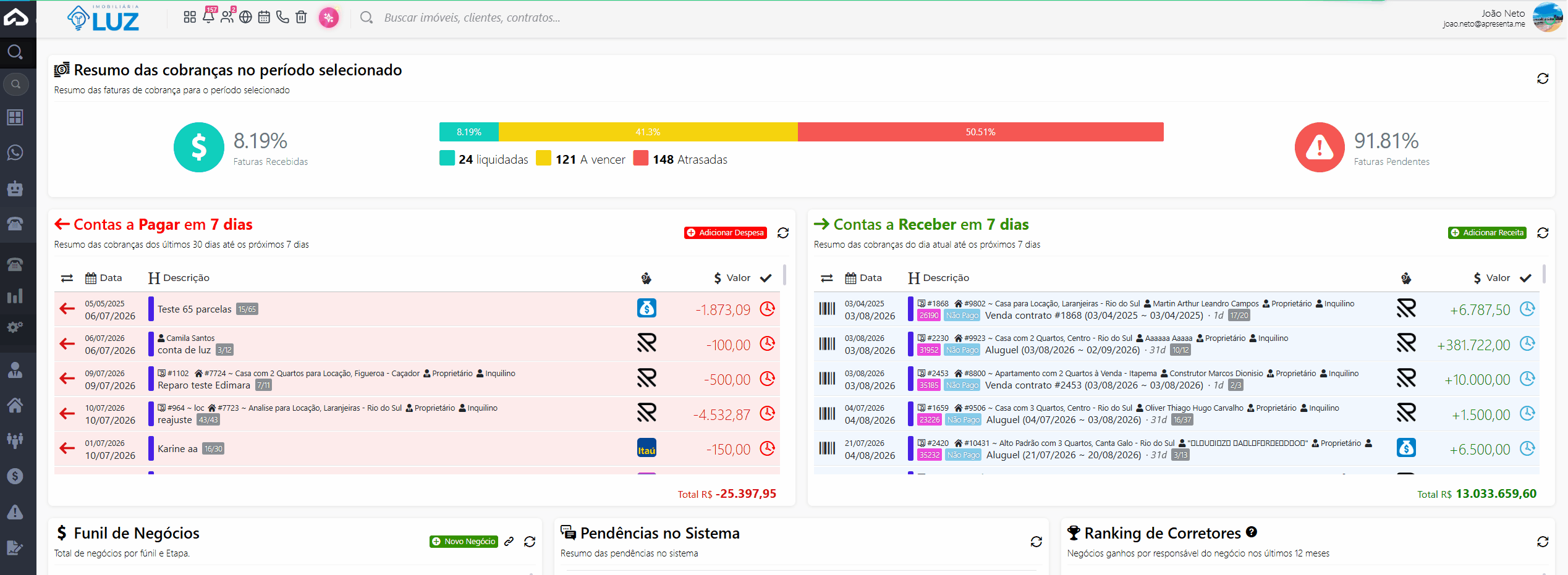Refresh the Funil de Negócios panel
Screen dimensions: 1568x575
[530, 542]
